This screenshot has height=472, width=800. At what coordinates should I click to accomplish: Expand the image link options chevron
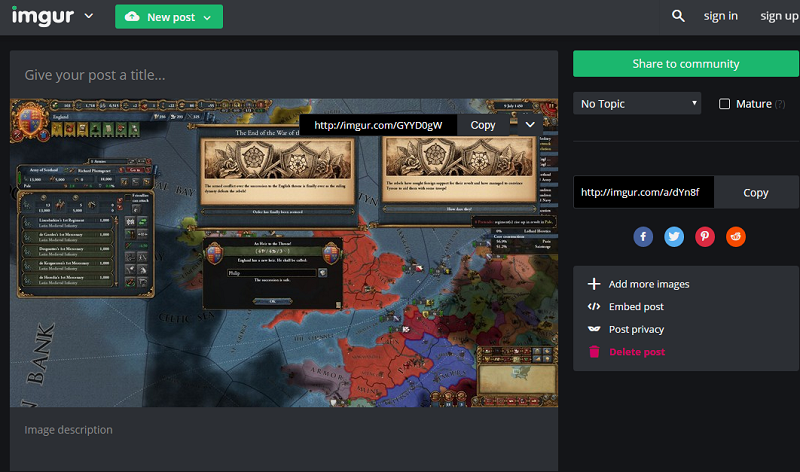click(530, 125)
